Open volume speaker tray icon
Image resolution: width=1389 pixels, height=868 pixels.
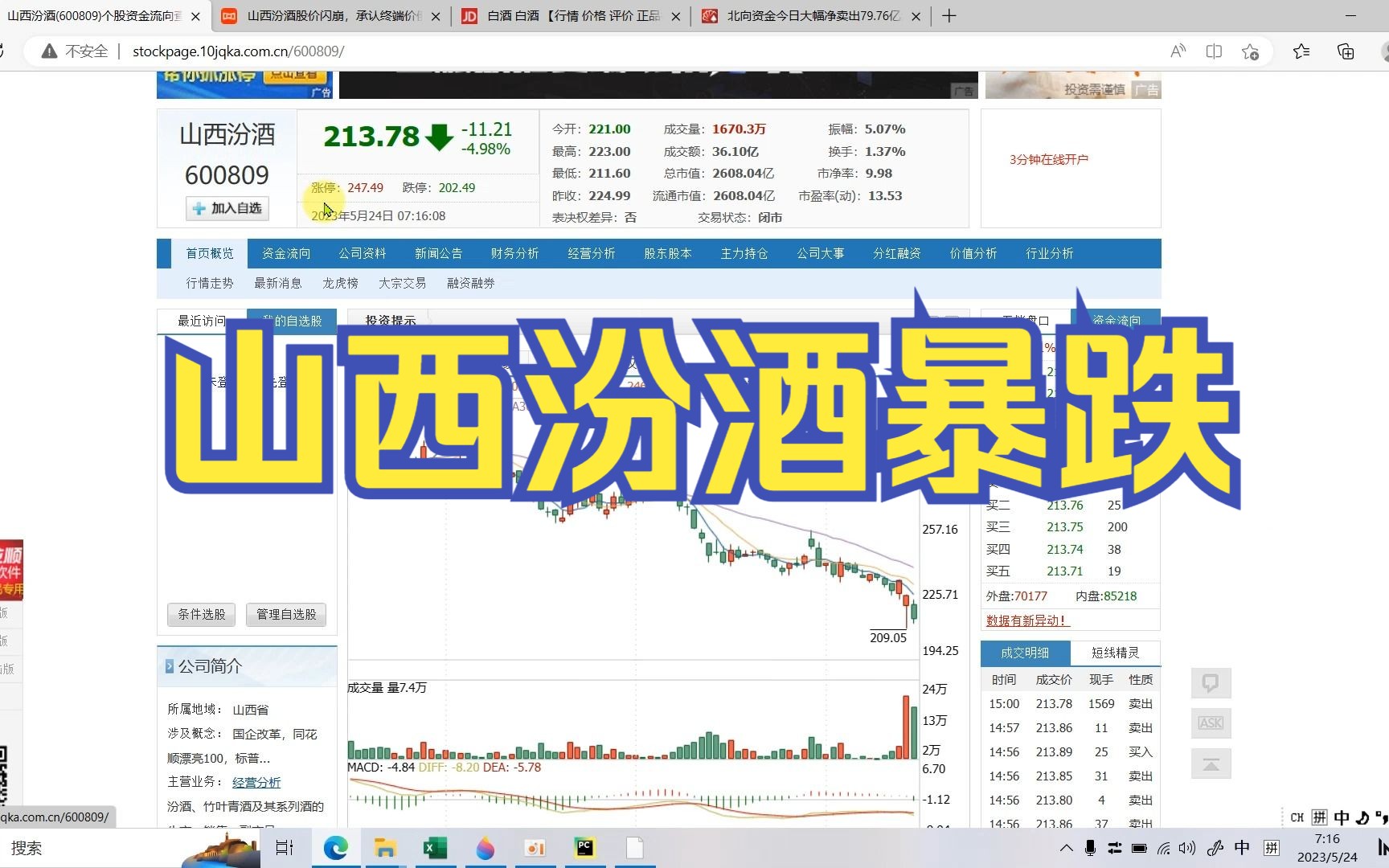pyautogui.click(x=1187, y=848)
